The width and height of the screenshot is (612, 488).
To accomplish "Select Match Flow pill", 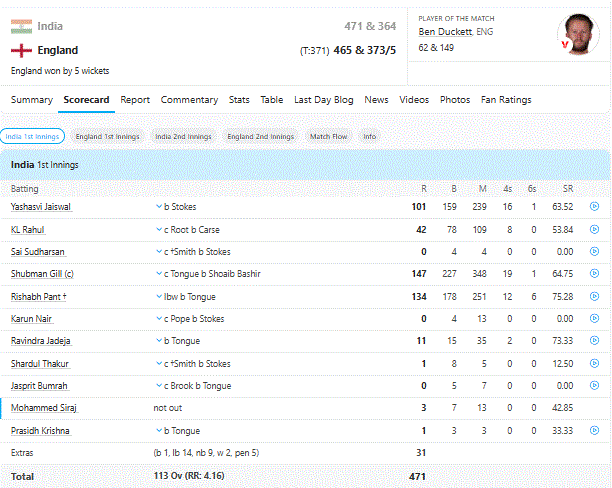I will [328, 136].
